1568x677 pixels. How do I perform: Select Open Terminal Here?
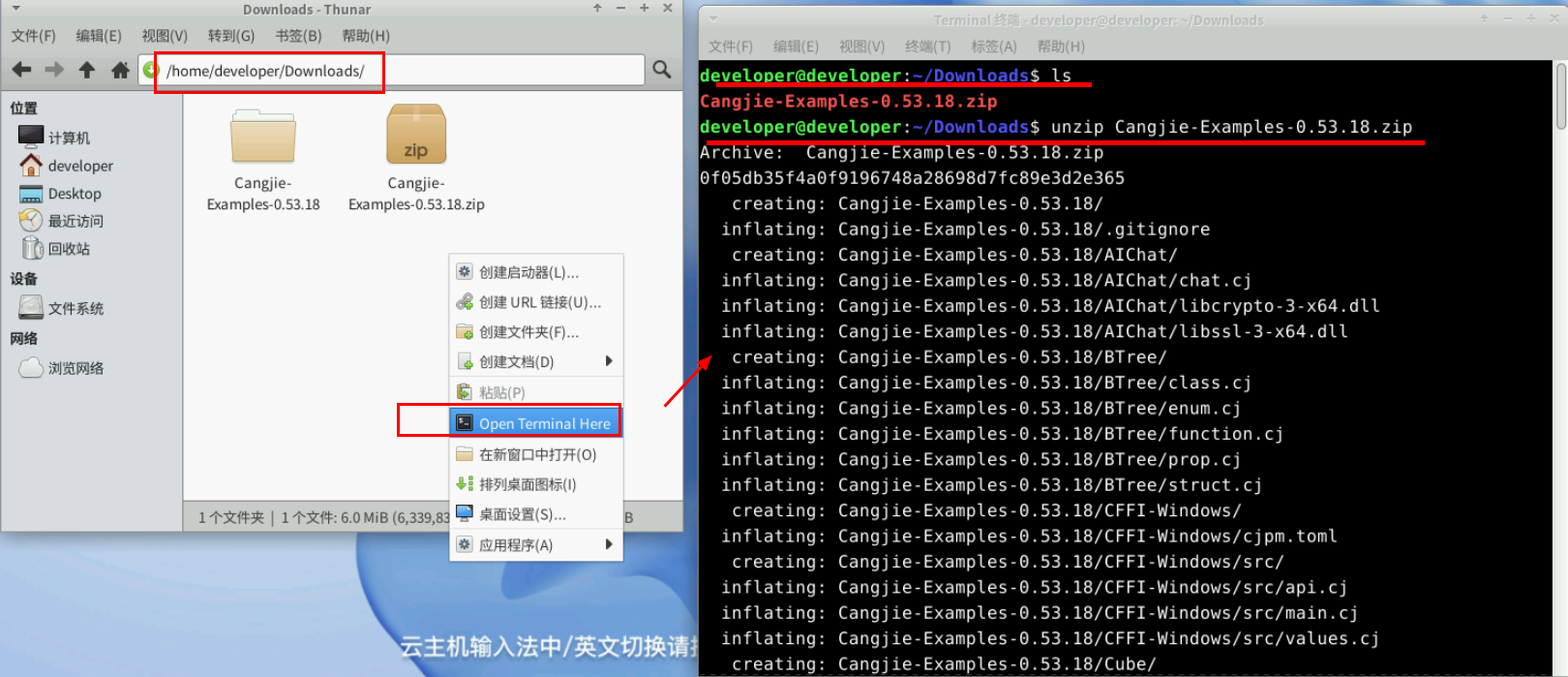coord(536,423)
